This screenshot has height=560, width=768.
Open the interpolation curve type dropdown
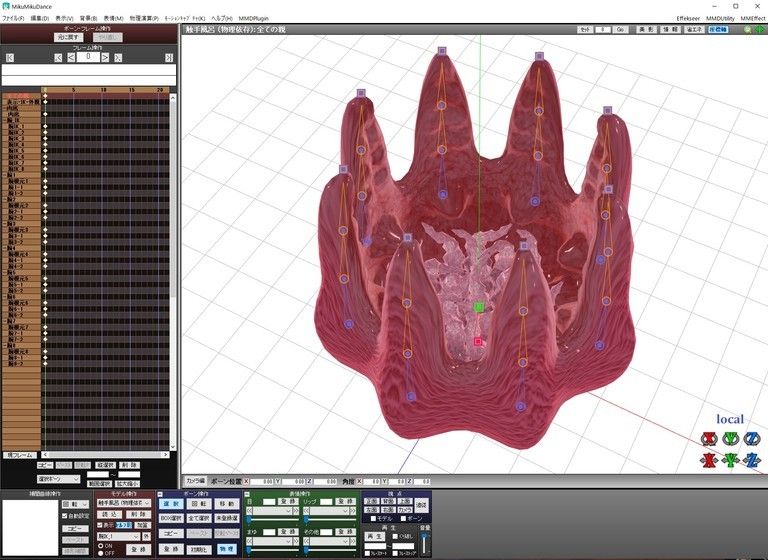coord(75,504)
